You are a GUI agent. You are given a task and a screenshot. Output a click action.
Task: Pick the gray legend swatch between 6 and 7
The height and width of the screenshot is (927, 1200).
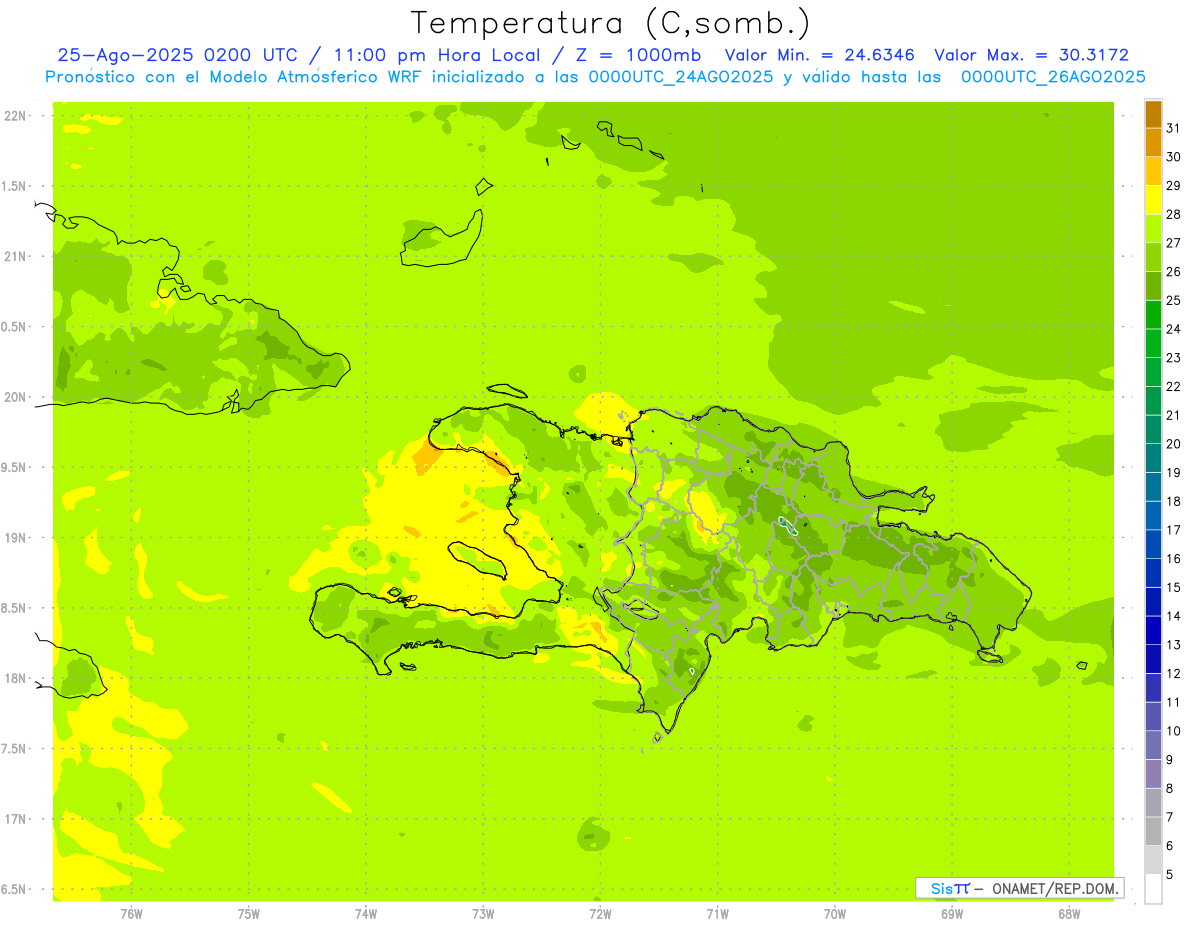(x=1153, y=831)
